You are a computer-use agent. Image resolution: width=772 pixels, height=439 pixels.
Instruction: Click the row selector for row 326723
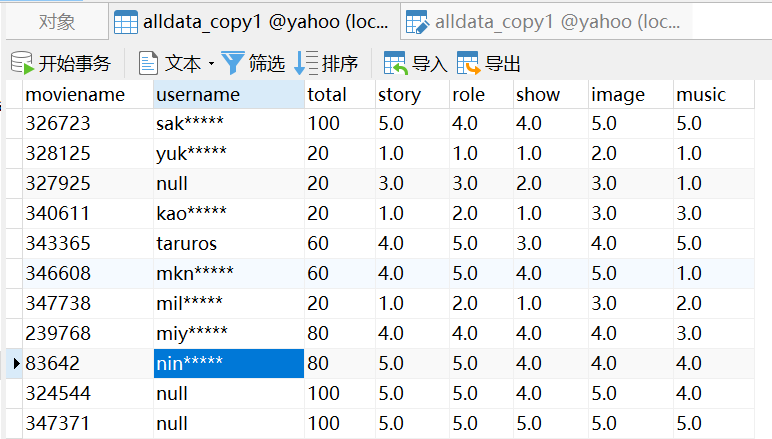click(x=14, y=124)
